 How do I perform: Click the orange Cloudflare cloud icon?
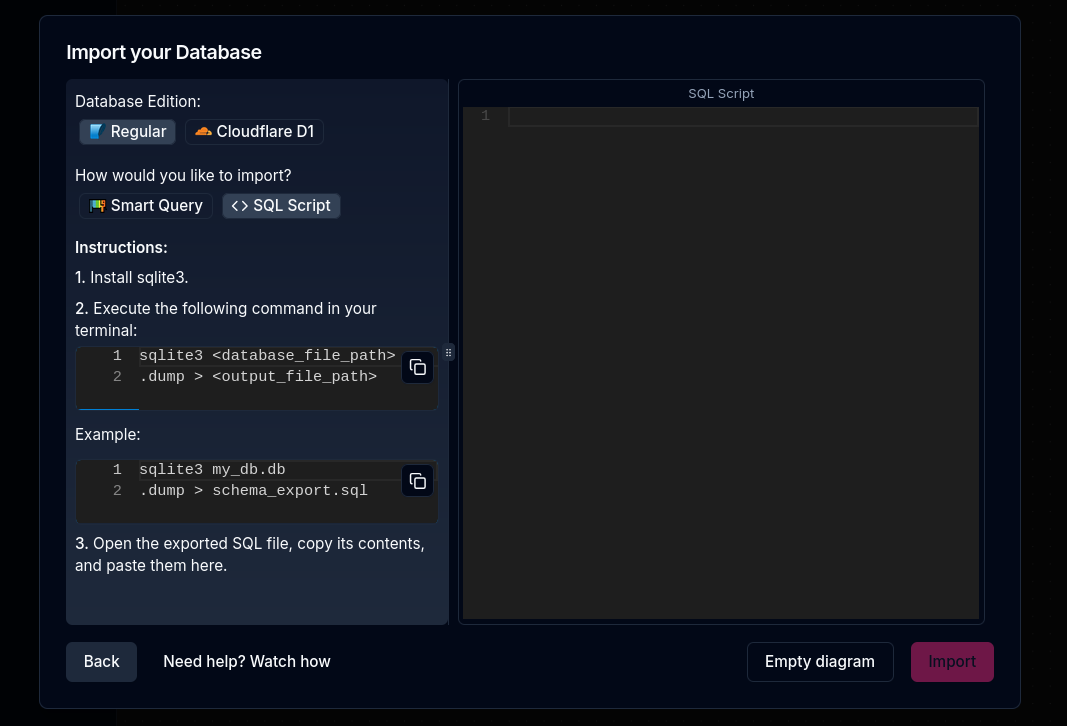(x=203, y=132)
